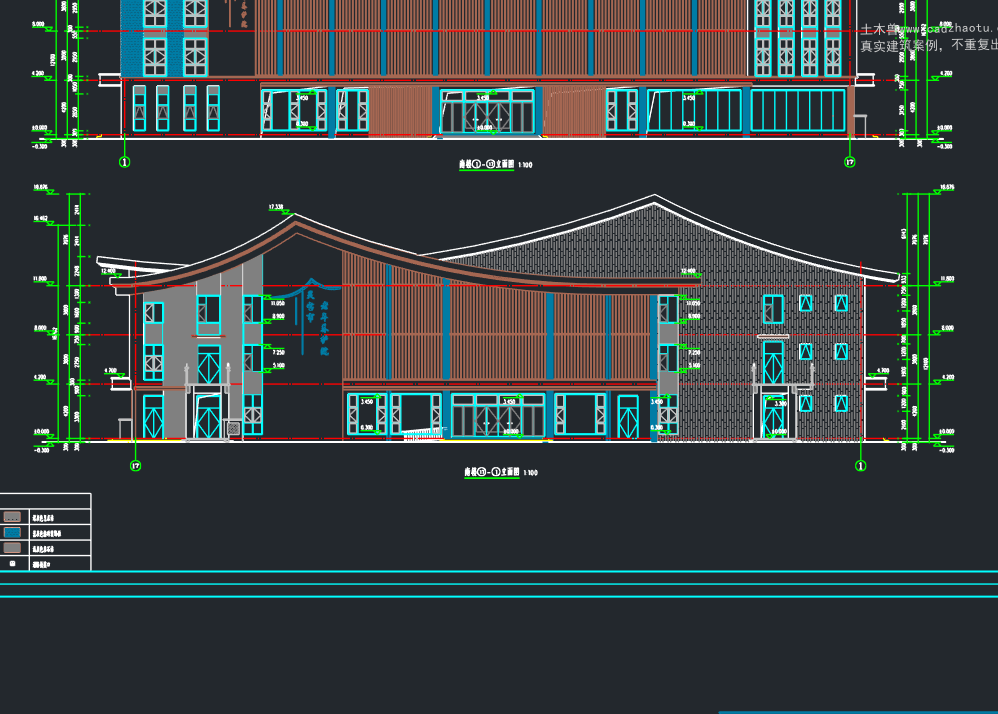This screenshot has height=714, width=998.
Task: Click the 1:100 scale label of lower elevation
Action: (531, 473)
